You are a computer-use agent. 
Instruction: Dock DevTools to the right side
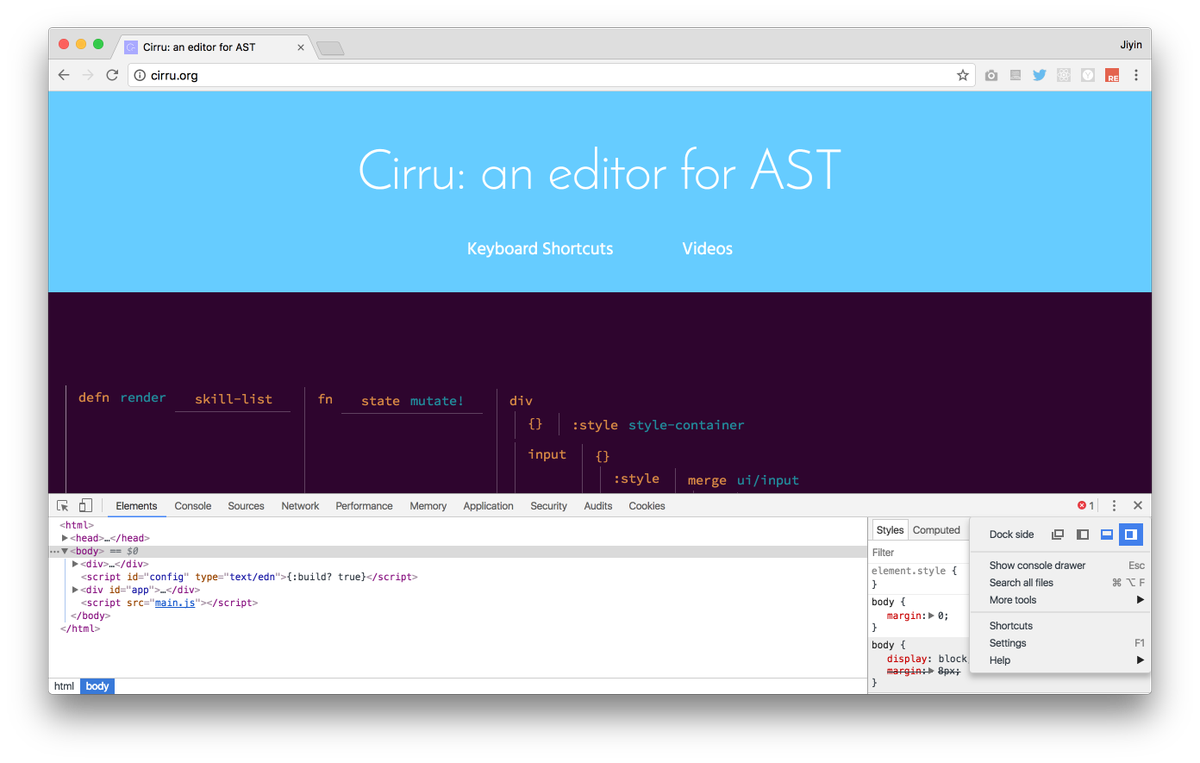click(x=1130, y=535)
